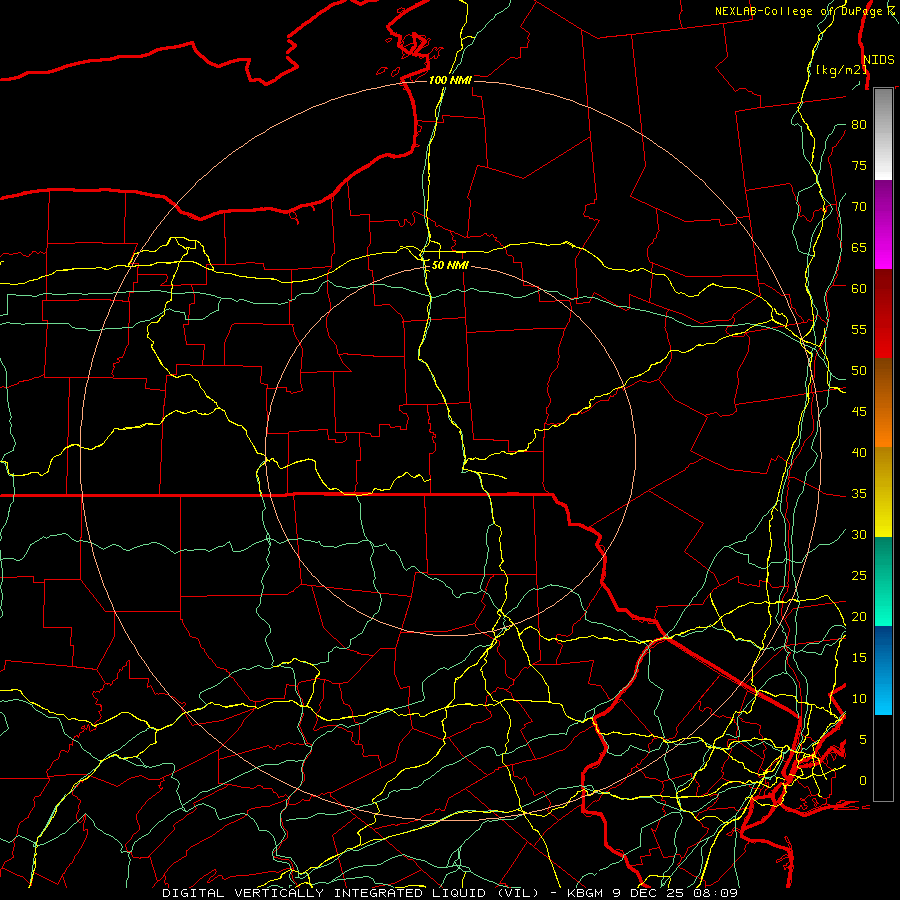Click the scale value 35

pyautogui.click(x=859, y=494)
